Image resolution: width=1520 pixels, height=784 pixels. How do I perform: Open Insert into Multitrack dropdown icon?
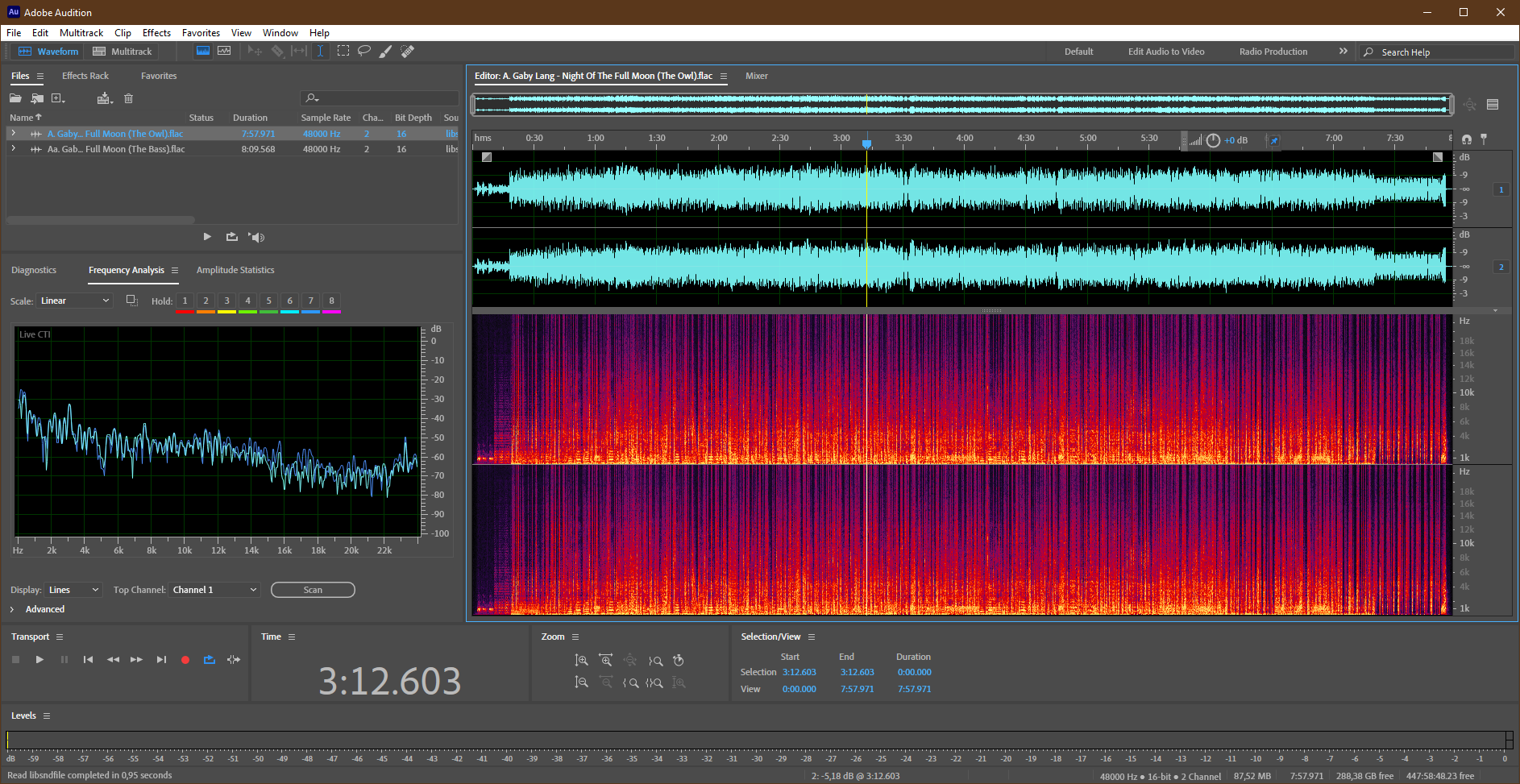tap(105, 98)
